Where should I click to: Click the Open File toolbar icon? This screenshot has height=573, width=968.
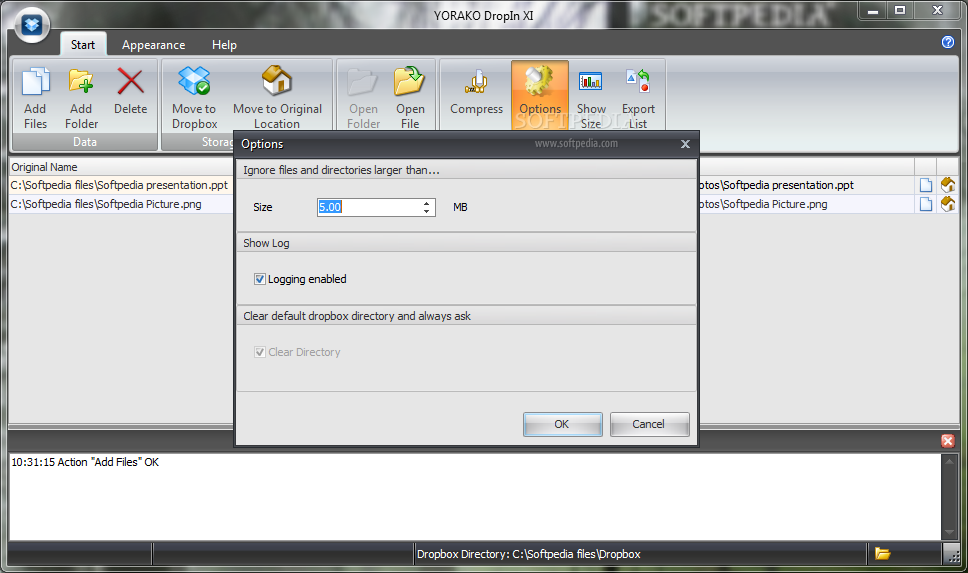(x=409, y=82)
